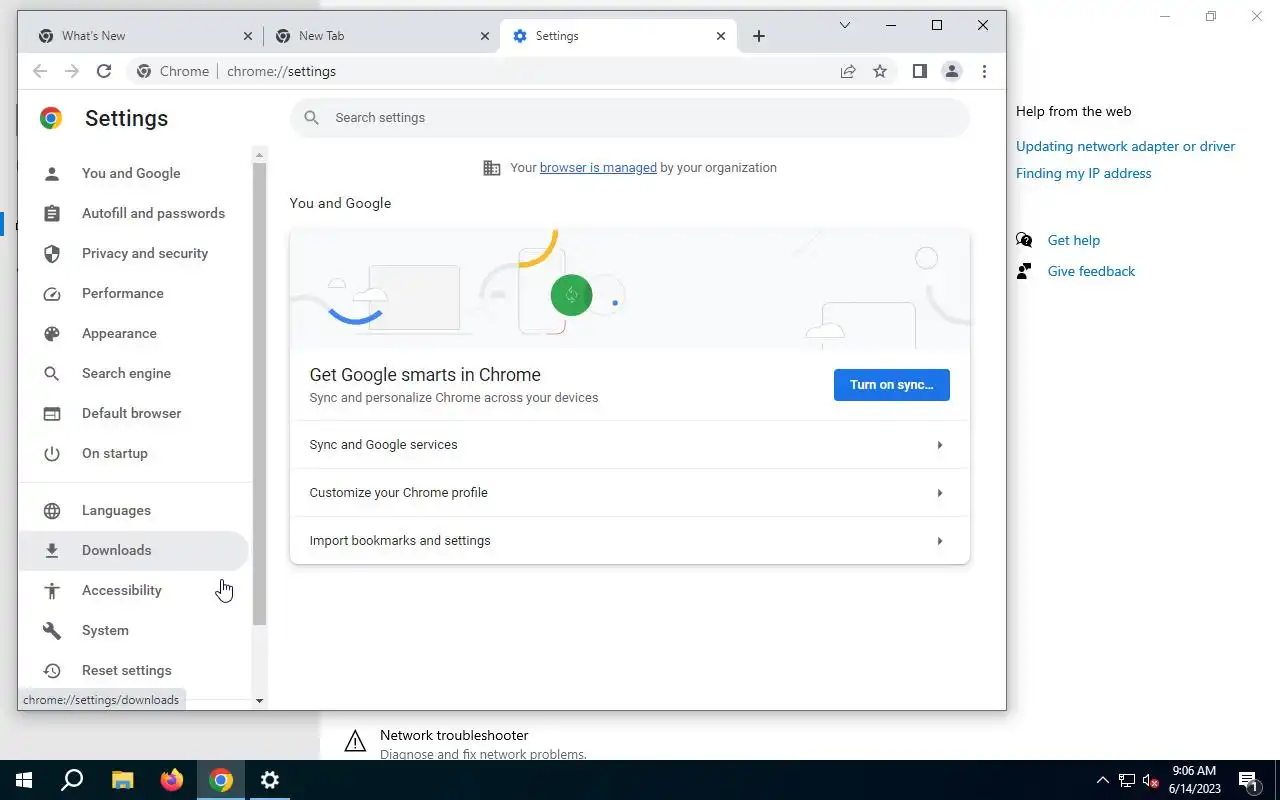Open Chrome's three-dot menu
1280x800 pixels.
pos(984,71)
